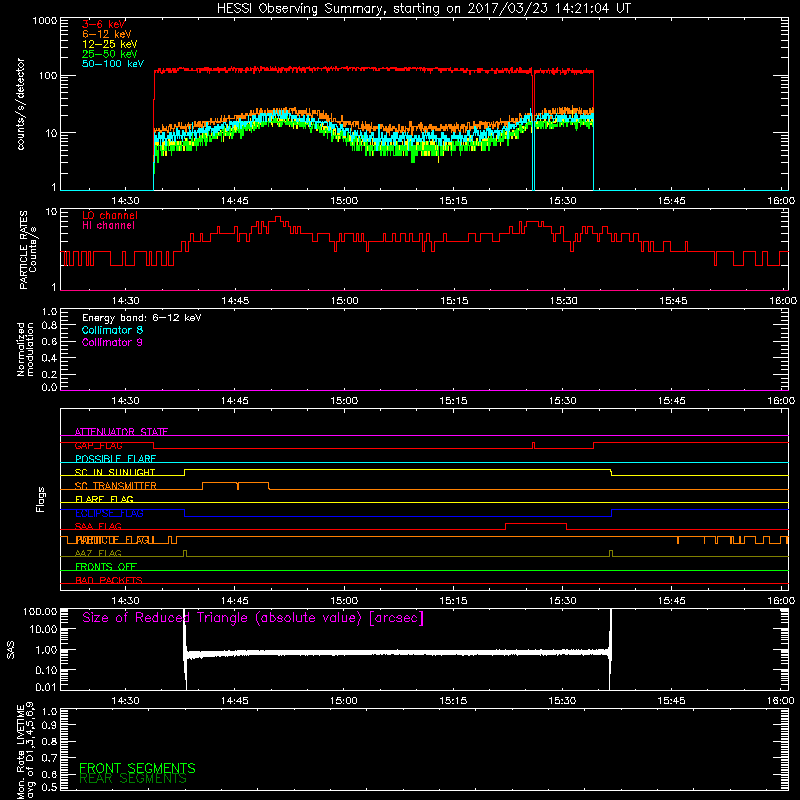Click the SC_IN_SUNLIGHT flag label
Screen dimensions: 800x800
click(x=115, y=472)
